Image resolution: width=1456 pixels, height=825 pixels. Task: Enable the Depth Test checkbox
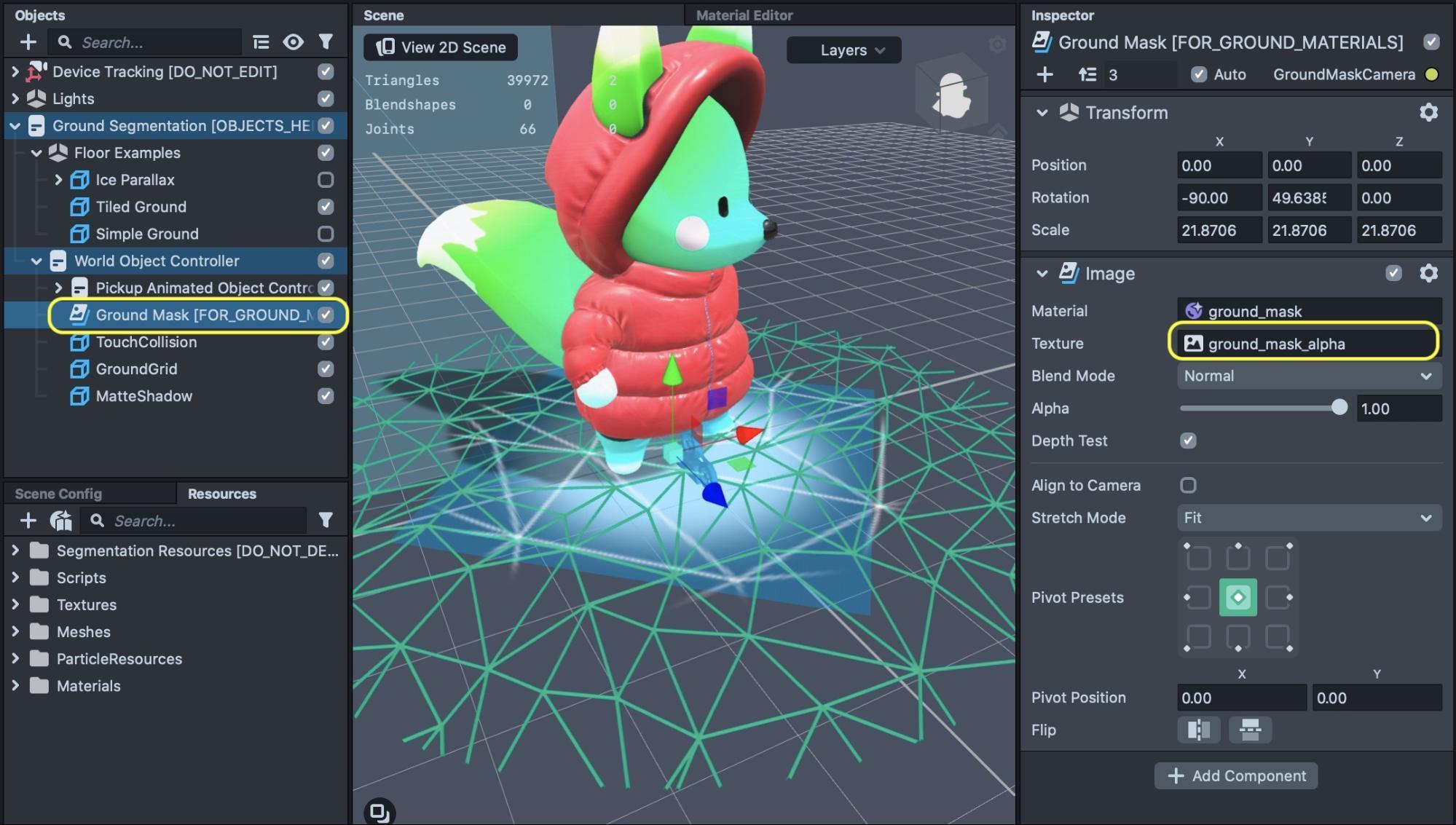1188,441
